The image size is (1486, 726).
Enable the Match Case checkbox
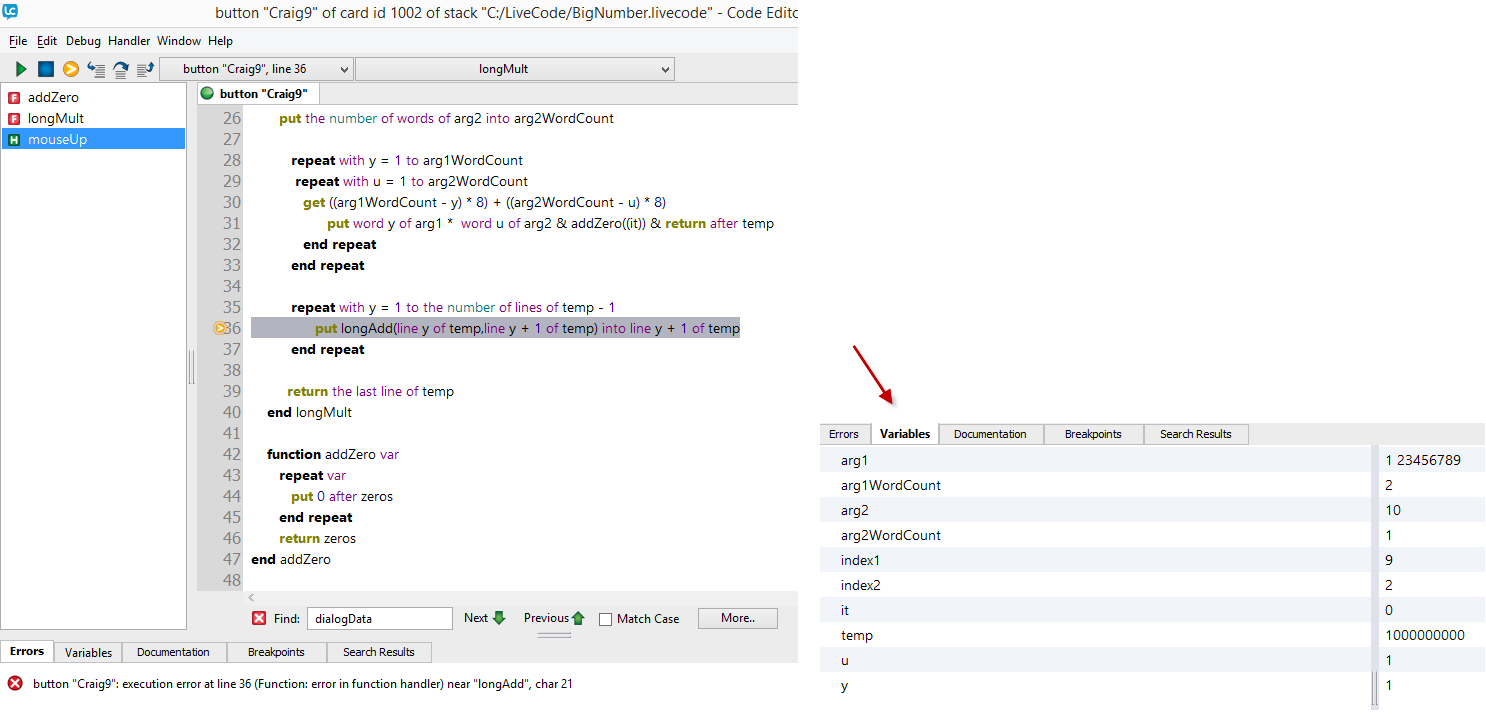pos(605,619)
